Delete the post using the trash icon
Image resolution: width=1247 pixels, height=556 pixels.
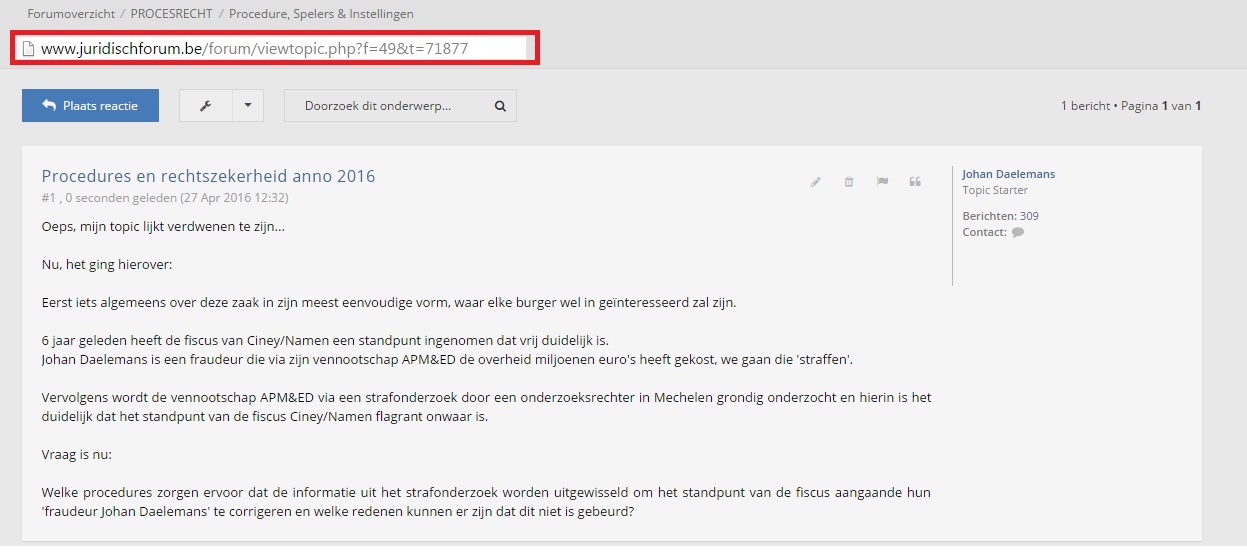[849, 182]
